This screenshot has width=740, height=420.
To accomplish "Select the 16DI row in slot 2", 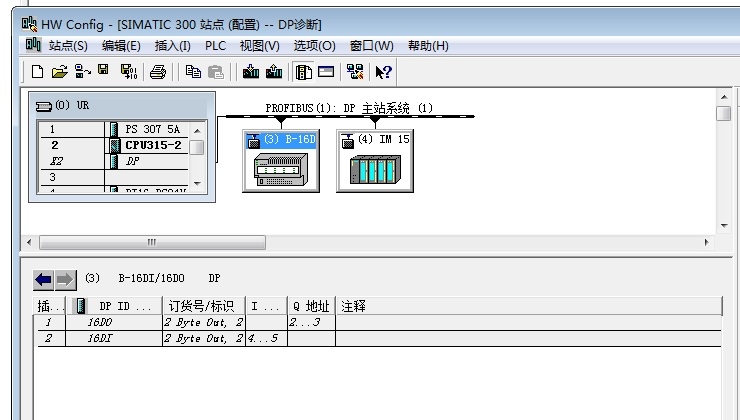I will pyautogui.click(x=379, y=338).
